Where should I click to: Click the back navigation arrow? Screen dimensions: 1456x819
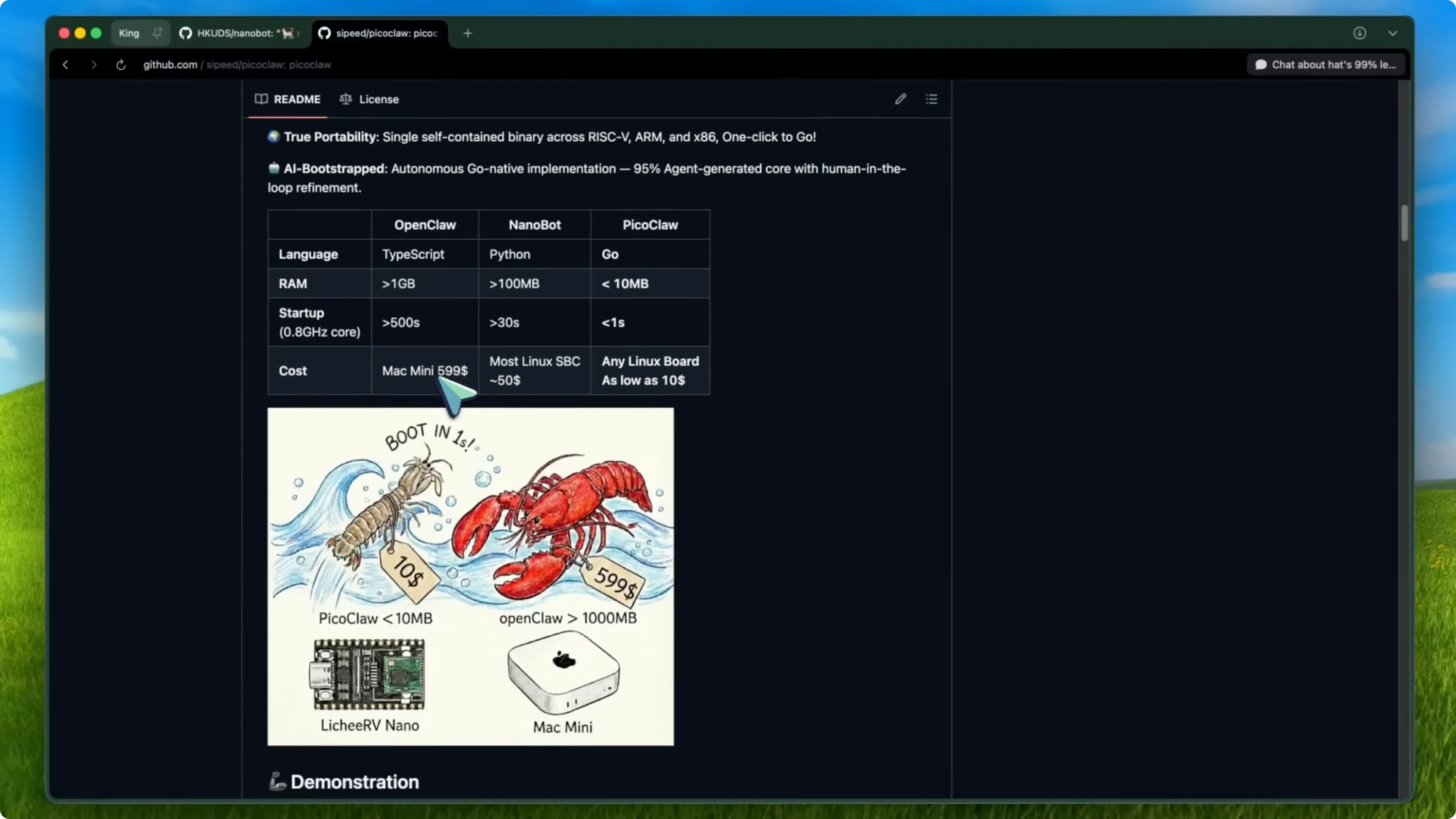point(65,65)
